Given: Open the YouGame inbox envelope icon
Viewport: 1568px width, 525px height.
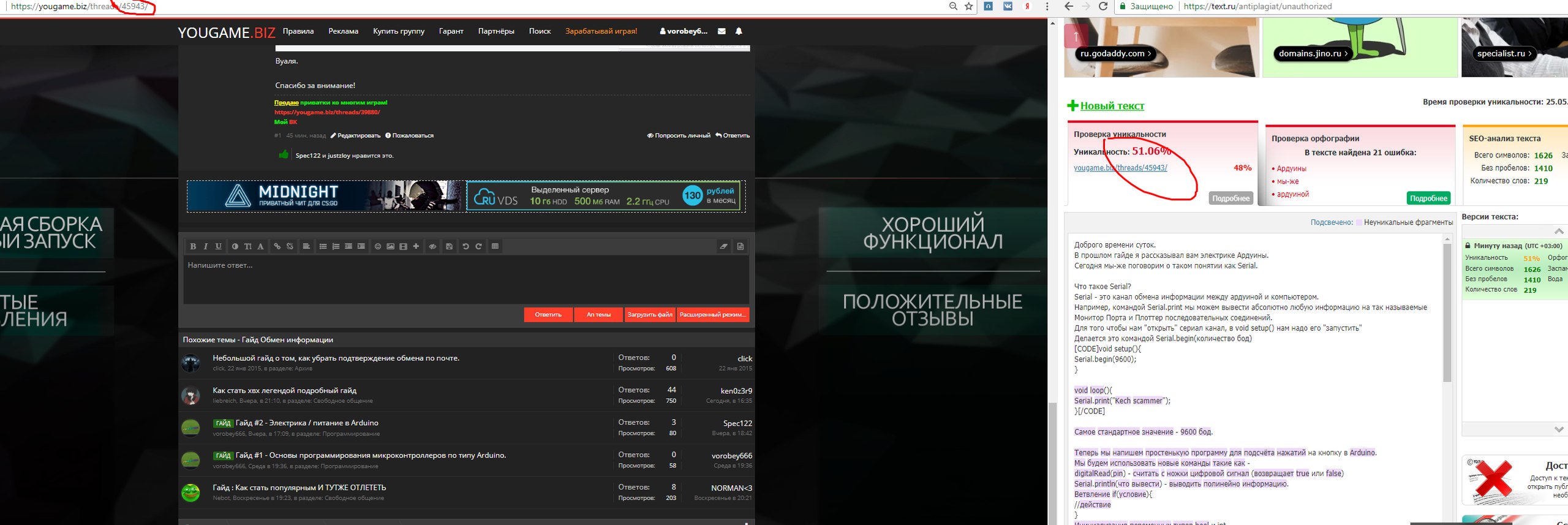Looking at the screenshot, I should tap(722, 31).
